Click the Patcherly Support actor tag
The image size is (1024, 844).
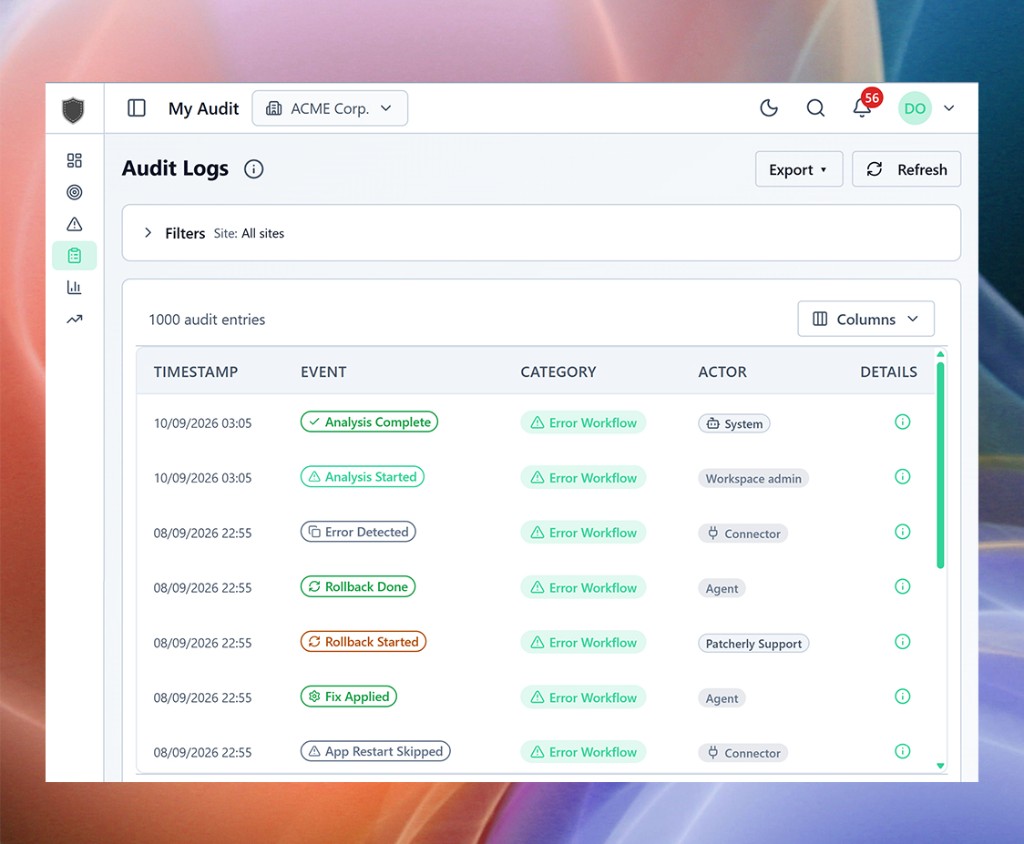(x=754, y=643)
